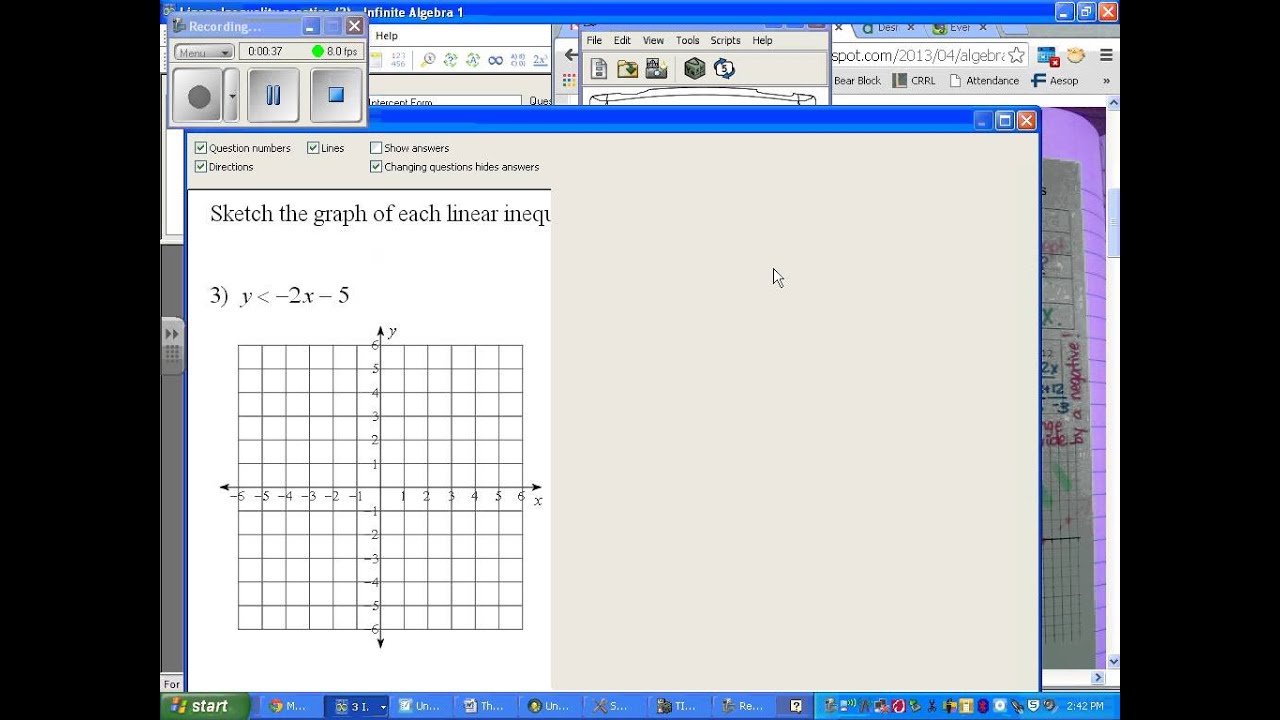Open the Aesop bookmark
Viewport: 1280px width, 720px height.
[1055, 81]
